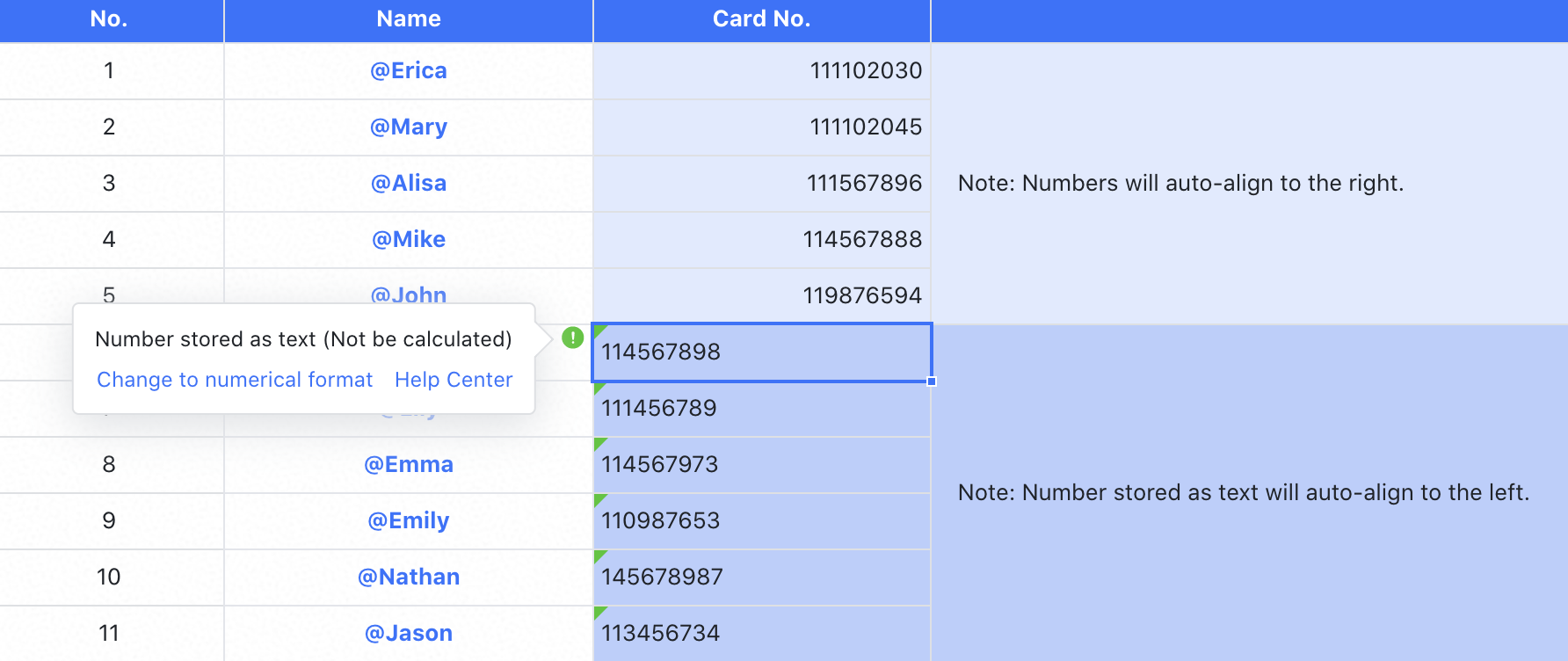Click 'Change to numerical format' link

coord(235,380)
